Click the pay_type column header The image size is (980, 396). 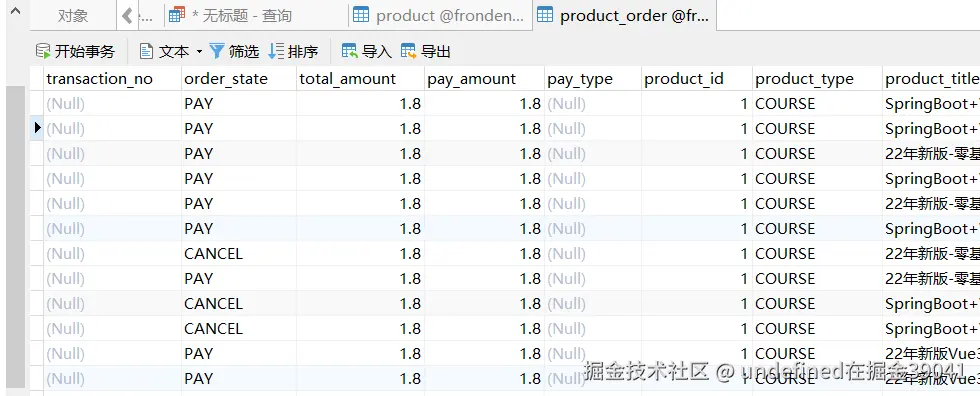click(x=593, y=79)
